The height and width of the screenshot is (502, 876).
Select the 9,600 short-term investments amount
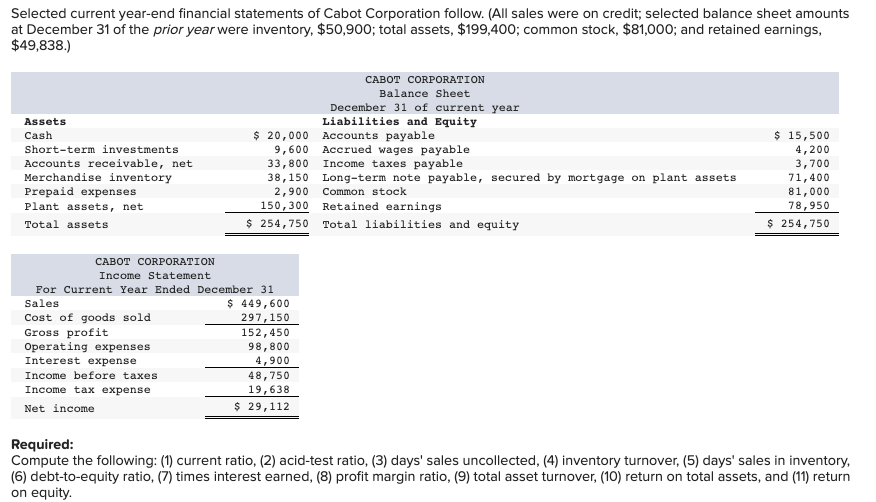tap(291, 150)
